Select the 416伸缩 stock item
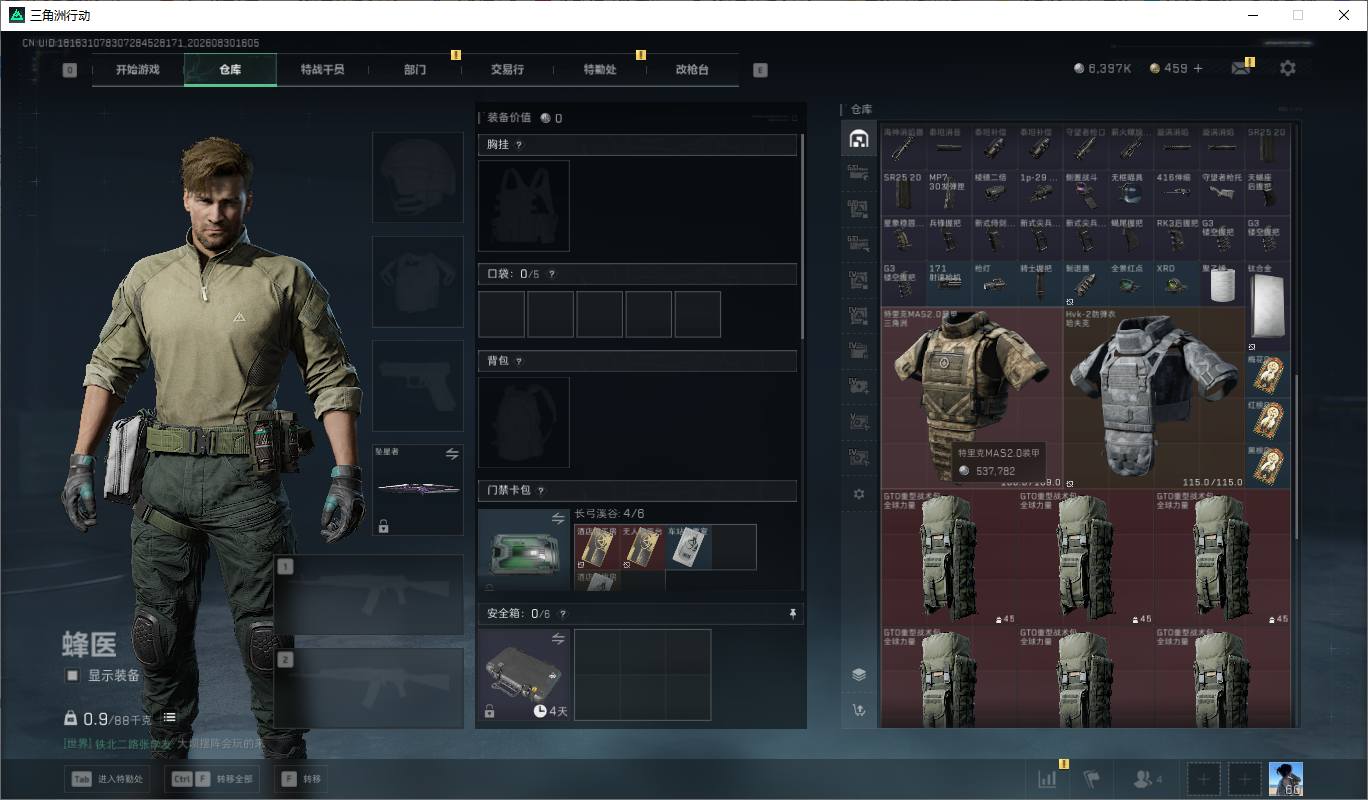The width and height of the screenshot is (1368, 800). 1176,192
